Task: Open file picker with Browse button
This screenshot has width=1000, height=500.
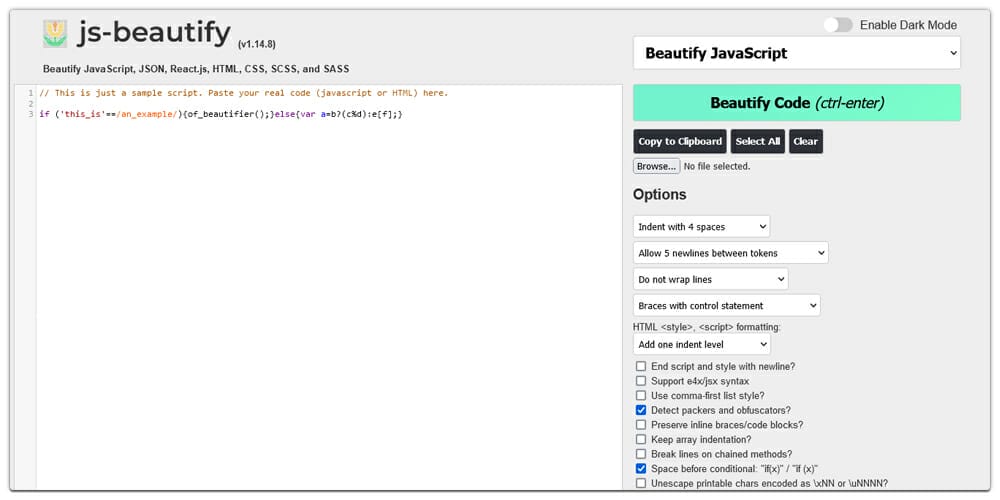Action: point(656,166)
